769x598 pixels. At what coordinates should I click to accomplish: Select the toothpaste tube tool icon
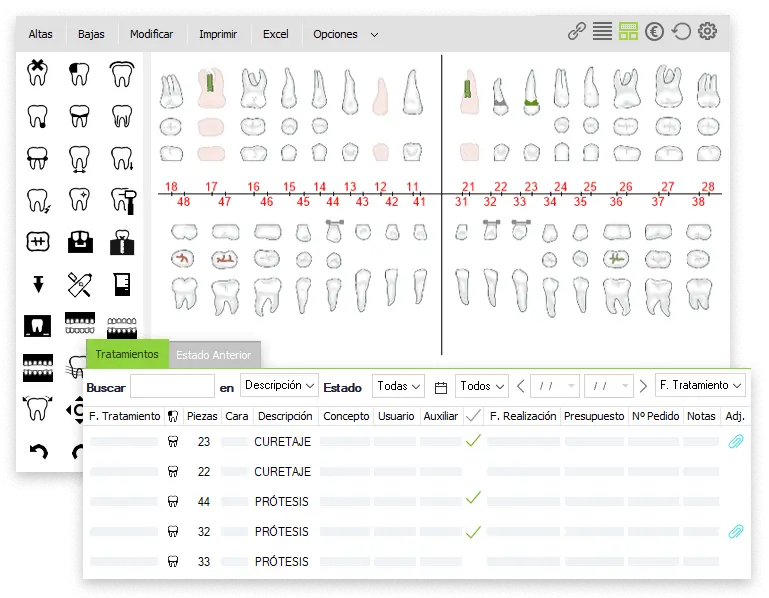pos(80,284)
